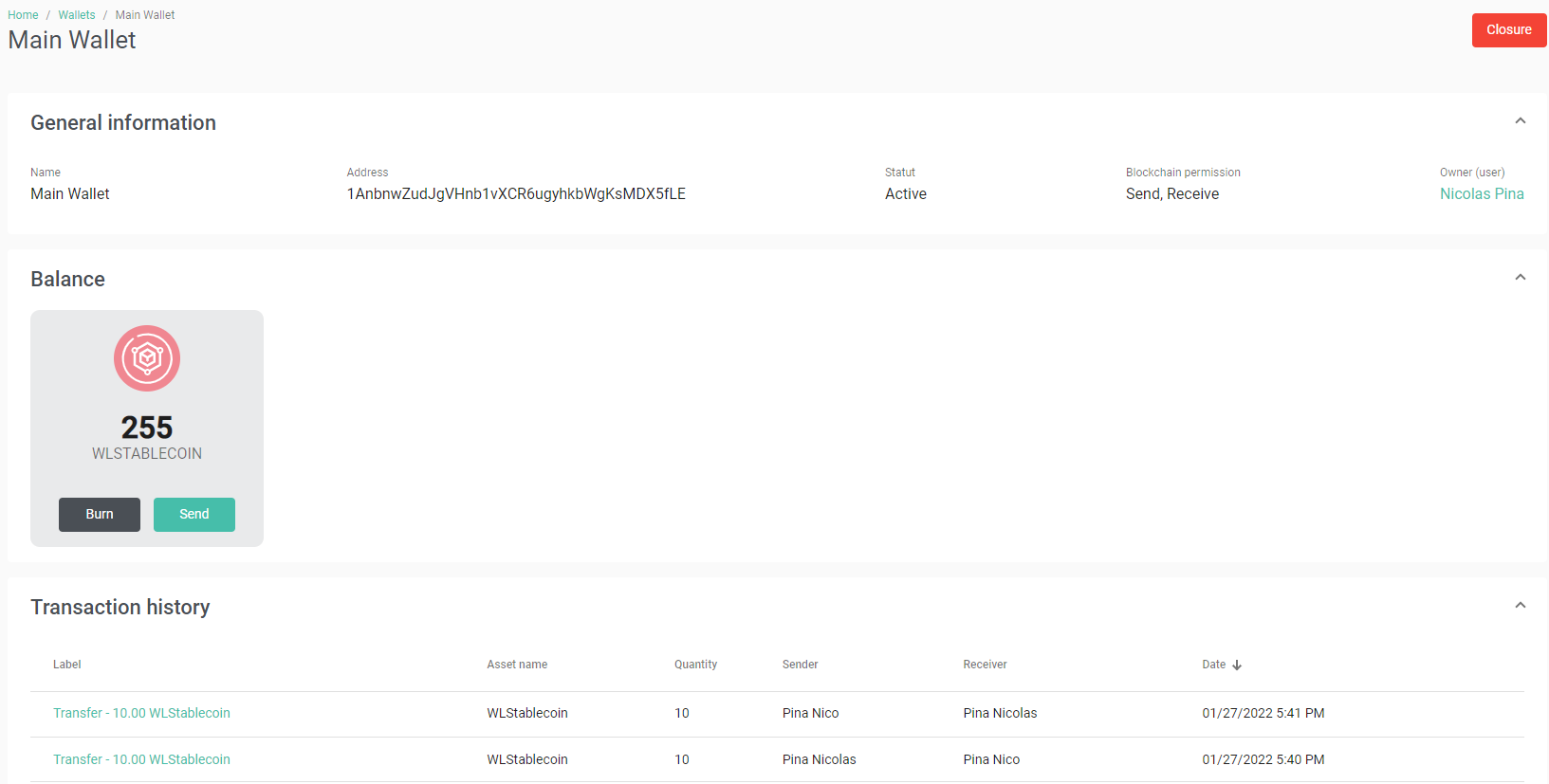The image size is (1549, 784).
Task: Click the 'Main Wallet' breadcrumb entry
Action: tap(145, 15)
